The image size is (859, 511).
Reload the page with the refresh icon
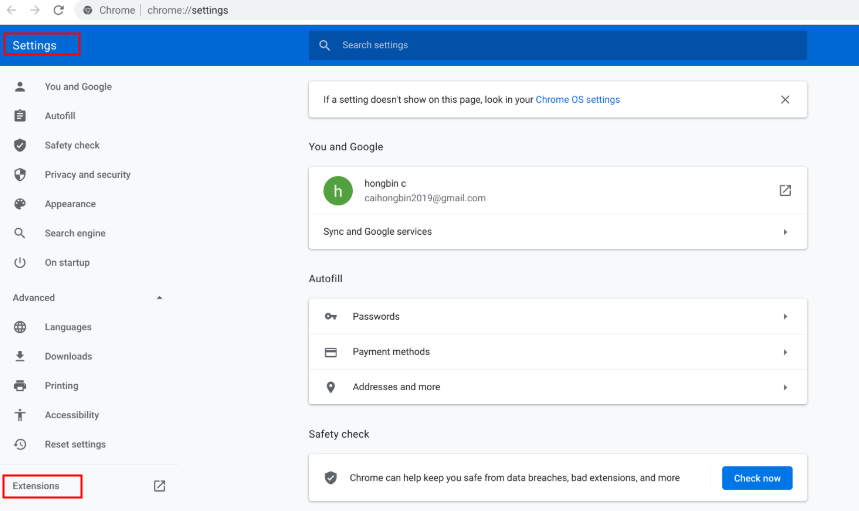(x=58, y=10)
